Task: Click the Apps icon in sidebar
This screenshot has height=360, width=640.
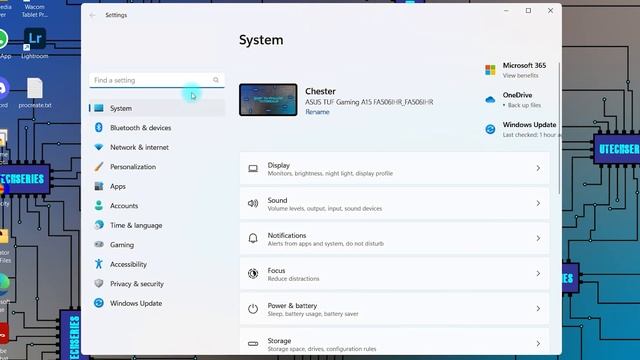Action: (99, 186)
